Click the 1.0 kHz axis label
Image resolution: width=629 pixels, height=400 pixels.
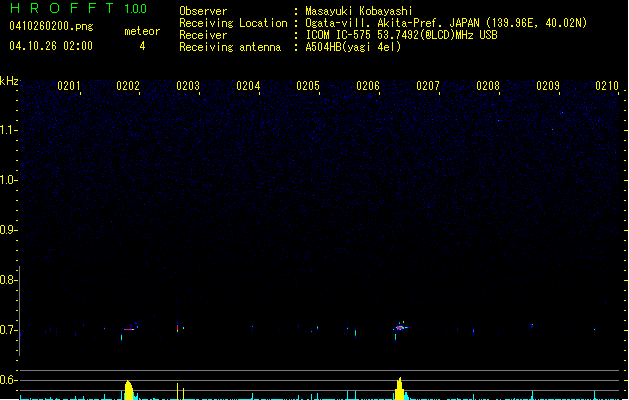(x=8, y=180)
